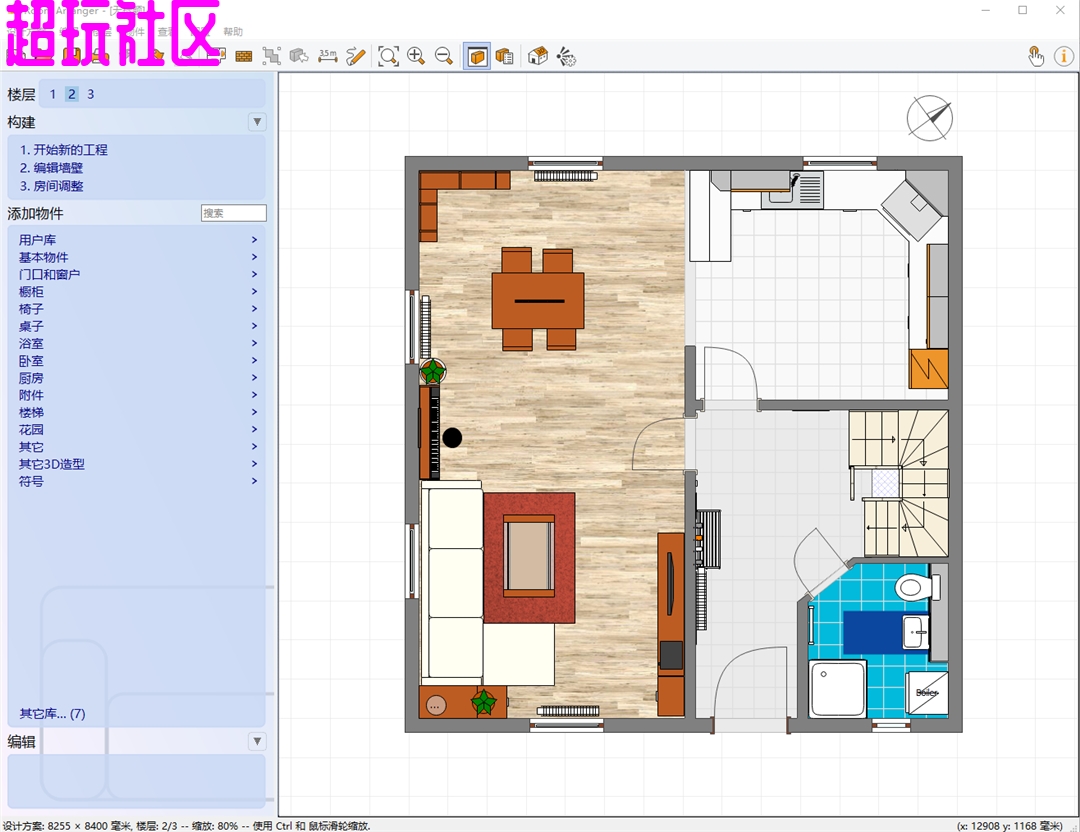Click the room resize tool icon

click(271, 56)
